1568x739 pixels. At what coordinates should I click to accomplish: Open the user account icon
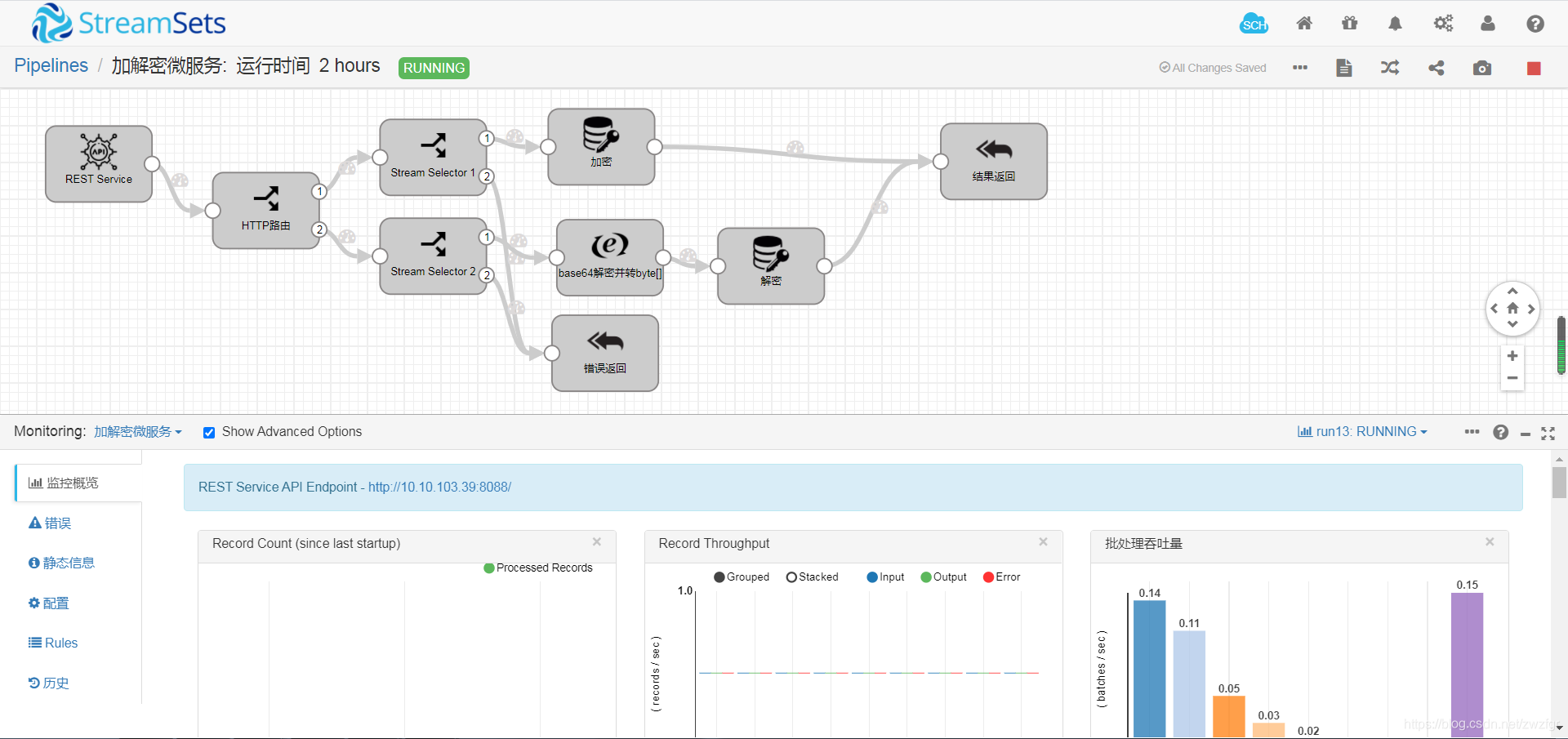tap(1488, 24)
